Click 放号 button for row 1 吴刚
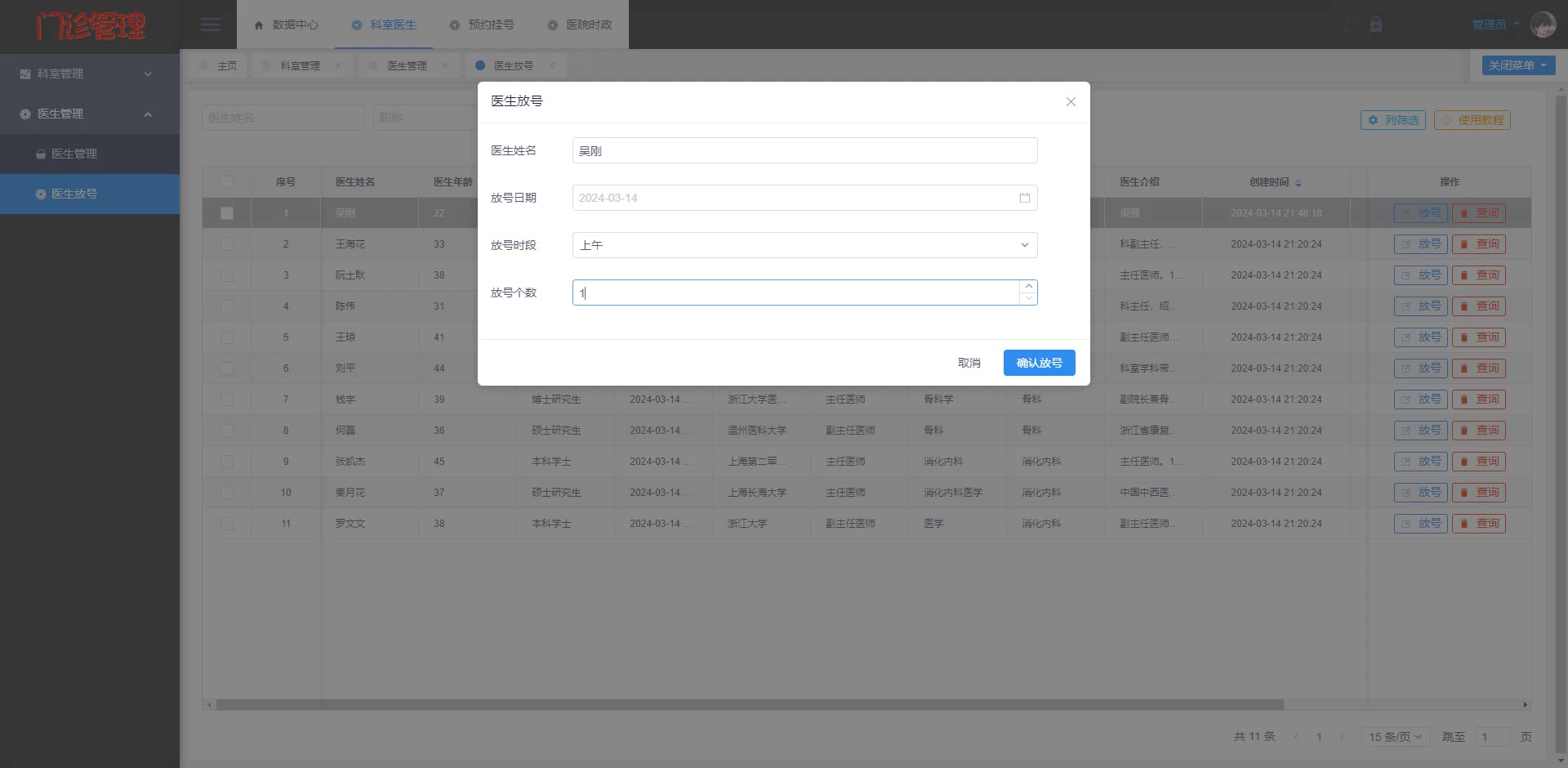1568x768 pixels. tap(1421, 213)
